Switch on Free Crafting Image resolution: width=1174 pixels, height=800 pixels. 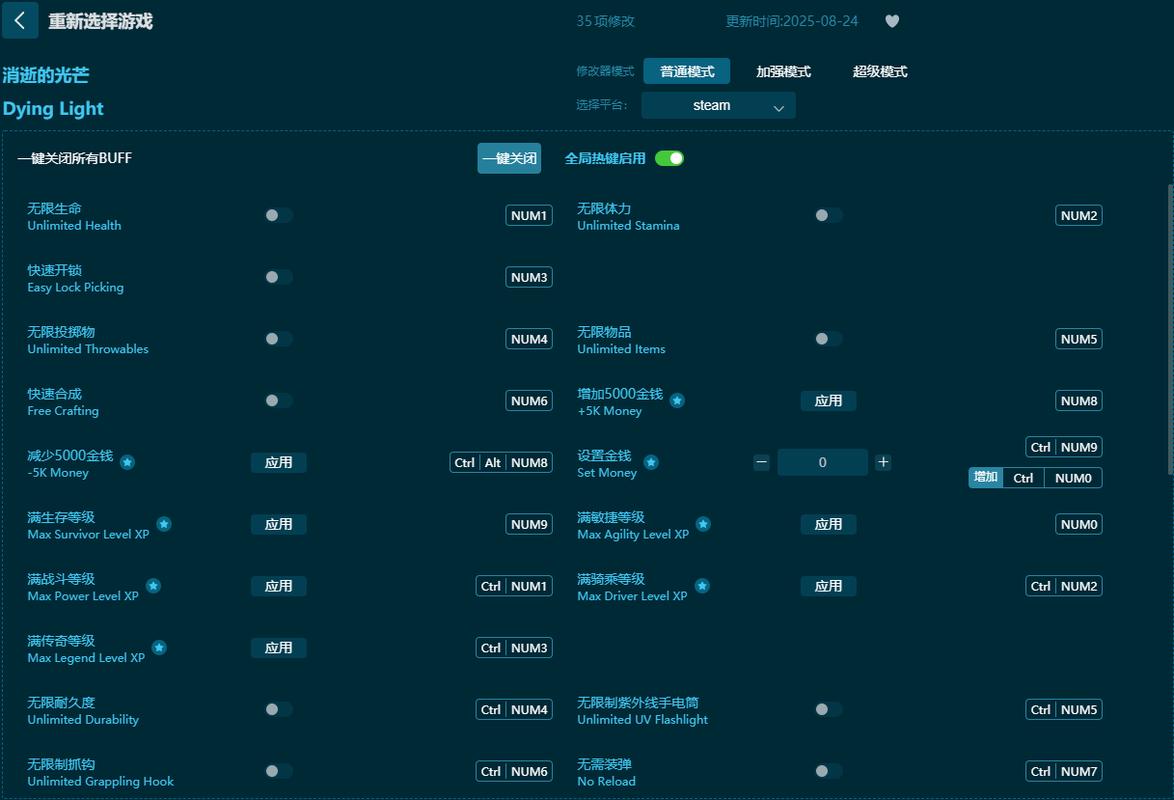pos(279,401)
